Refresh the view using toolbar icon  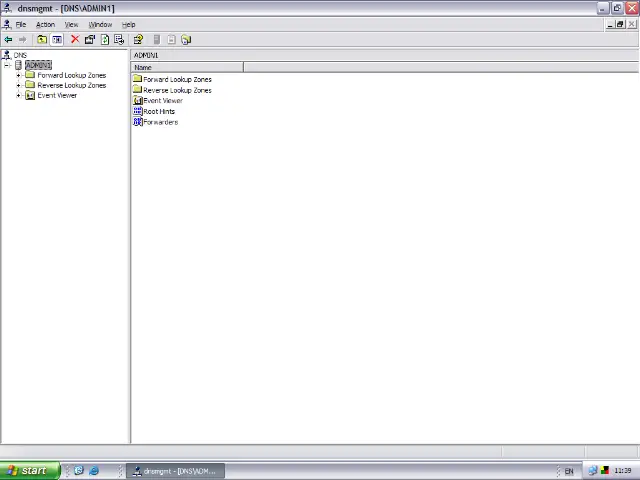tap(105, 40)
